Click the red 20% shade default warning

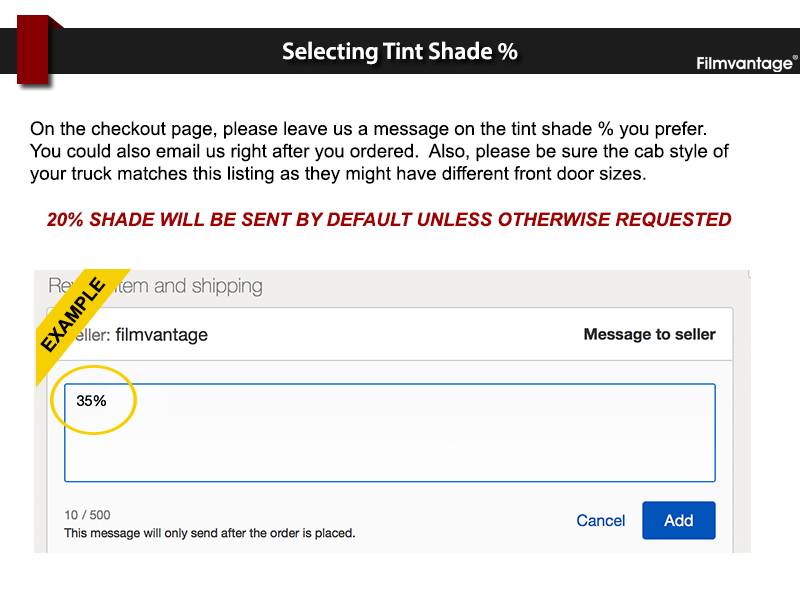pos(389,219)
